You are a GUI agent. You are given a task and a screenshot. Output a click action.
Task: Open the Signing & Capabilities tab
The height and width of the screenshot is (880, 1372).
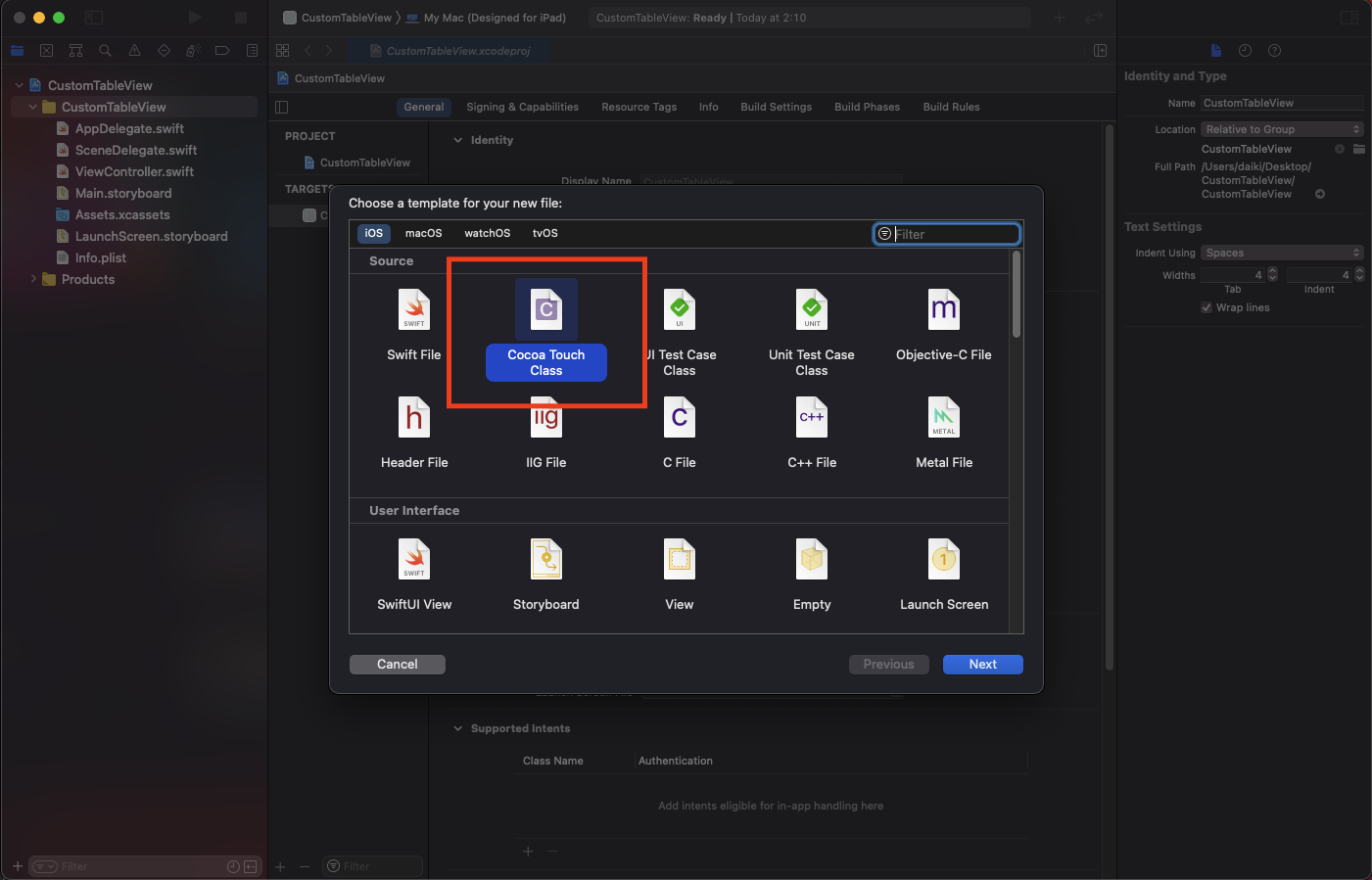coord(522,107)
